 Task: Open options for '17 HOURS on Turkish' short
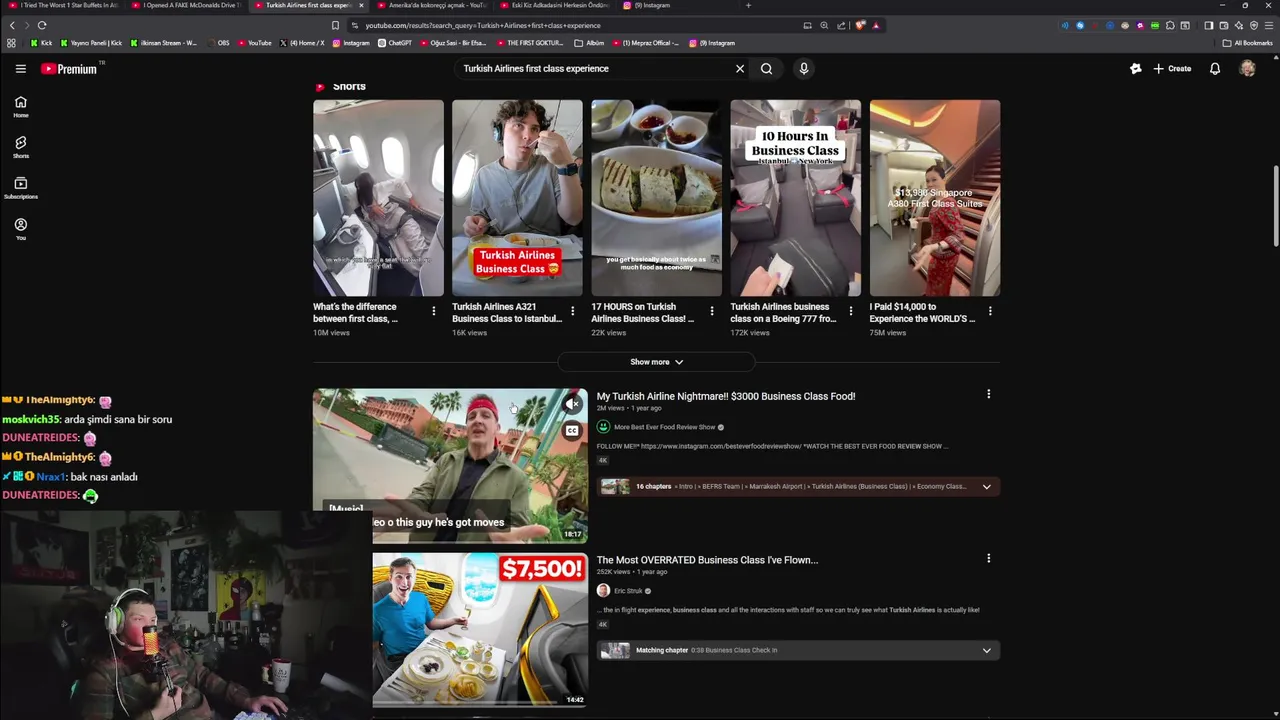[x=711, y=311]
